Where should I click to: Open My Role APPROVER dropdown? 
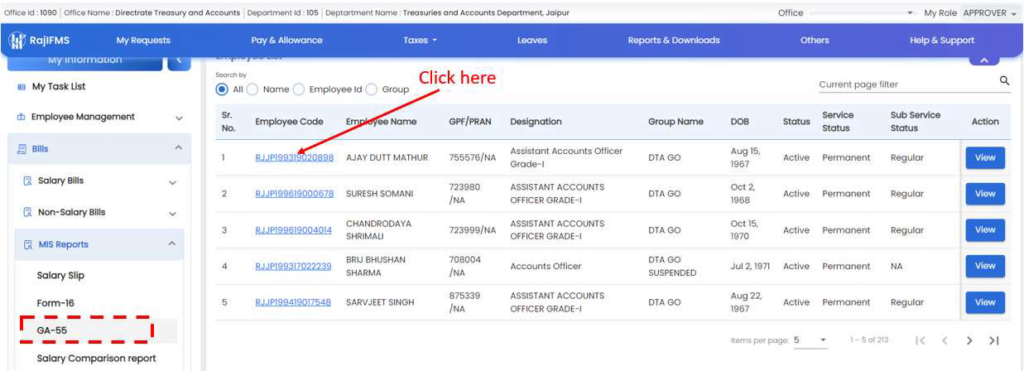(989, 13)
